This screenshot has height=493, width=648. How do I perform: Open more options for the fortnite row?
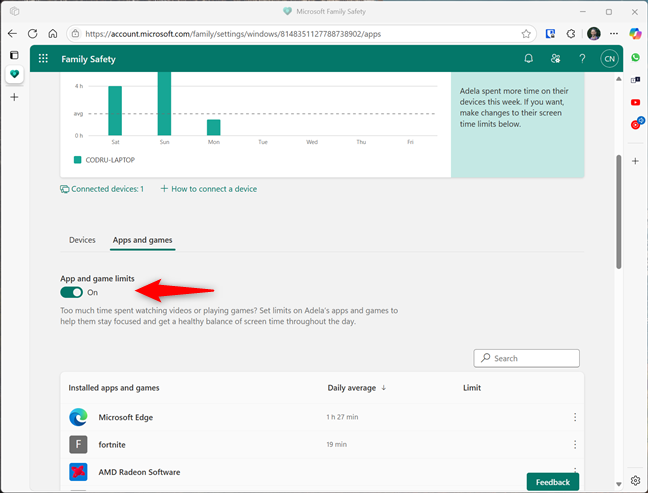[575, 444]
